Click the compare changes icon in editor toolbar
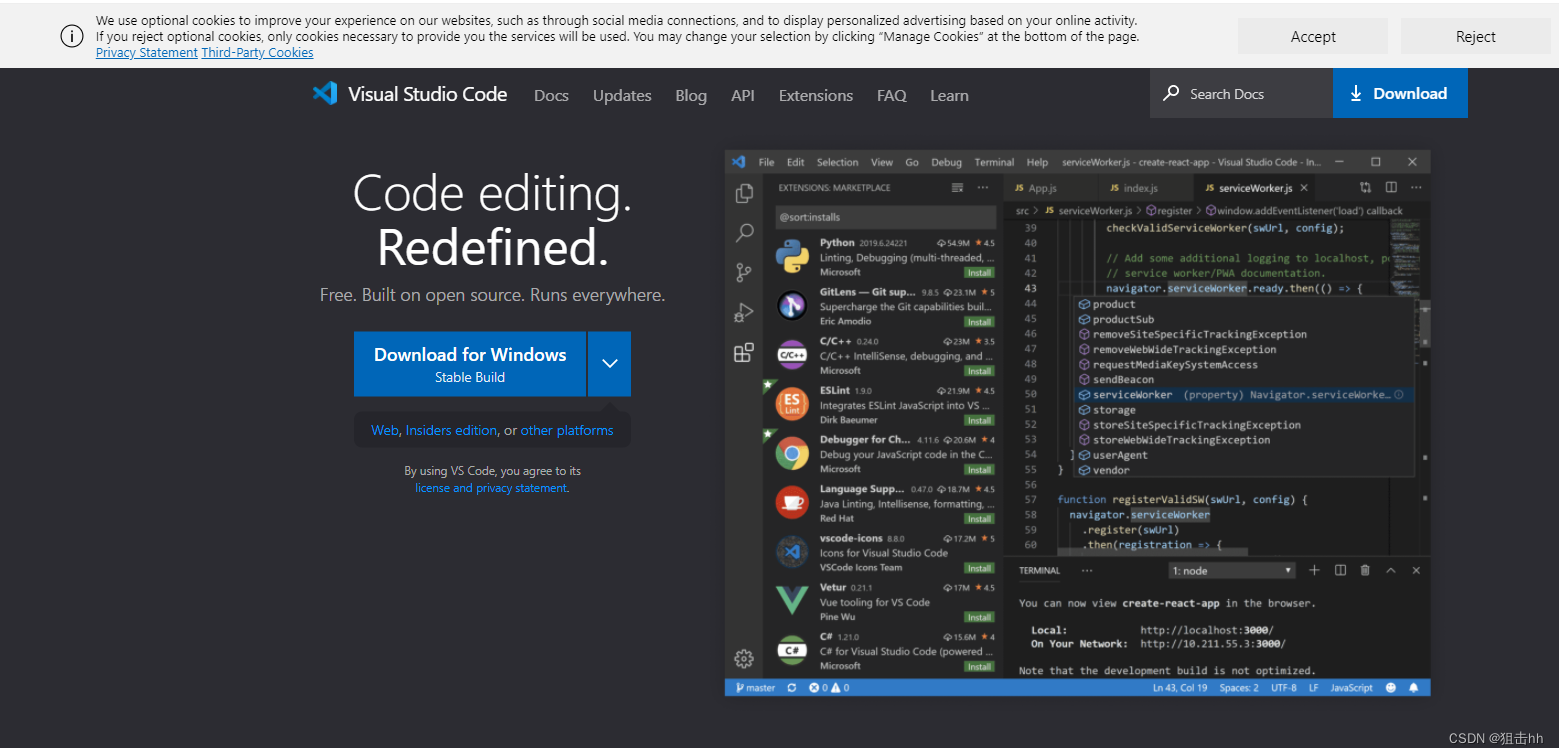This screenshot has width=1559, height=755. click(1366, 187)
